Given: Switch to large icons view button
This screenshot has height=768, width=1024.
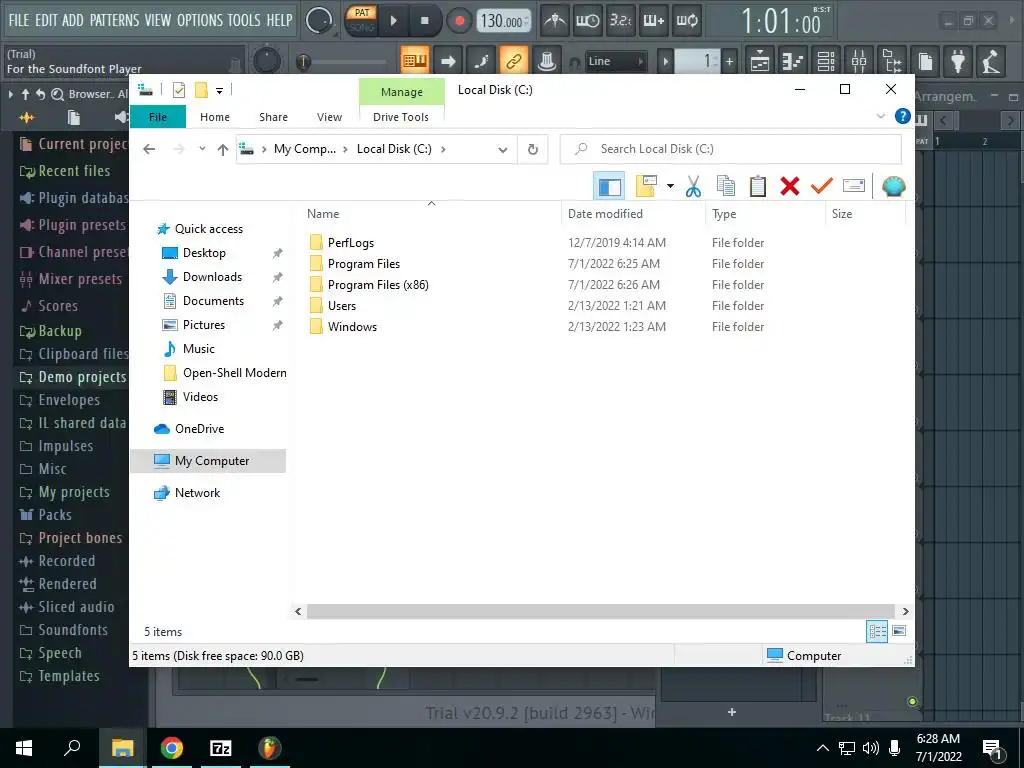Looking at the screenshot, I should click(899, 631).
